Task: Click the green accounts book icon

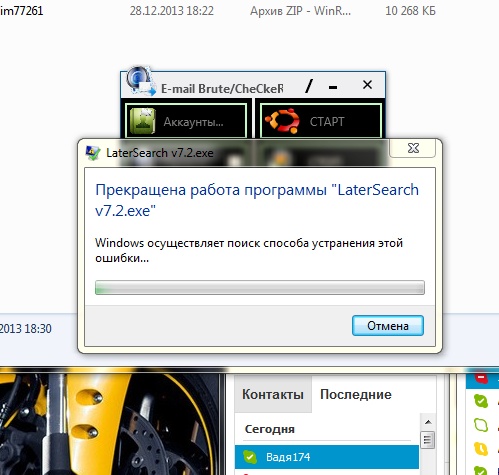Action: pyautogui.click(x=143, y=121)
